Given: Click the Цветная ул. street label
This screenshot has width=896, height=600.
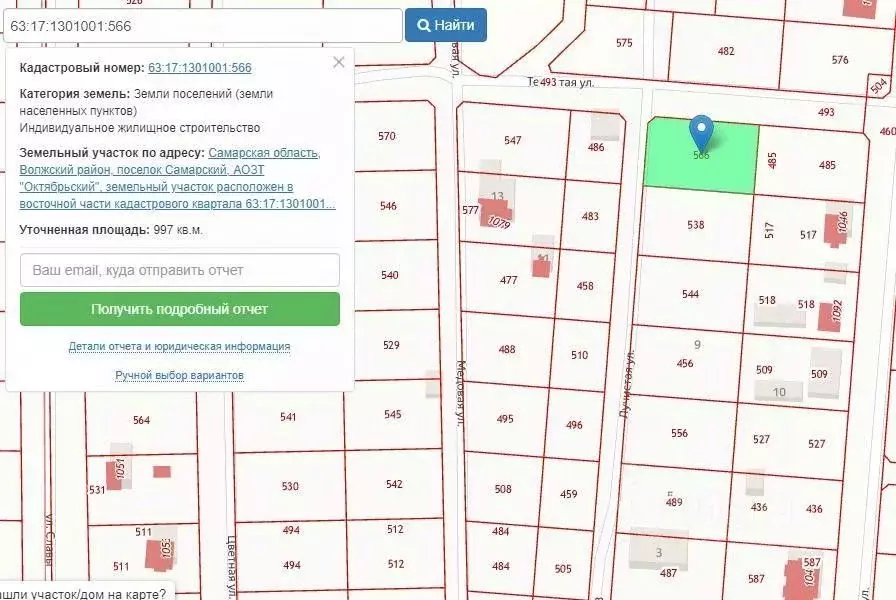Looking at the screenshot, I should coord(231,566).
